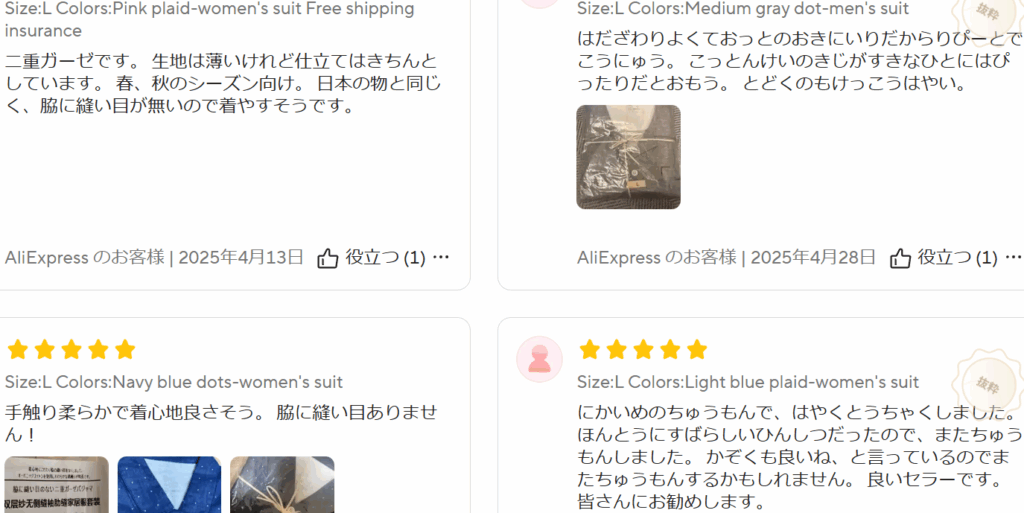Image resolution: width=1024 pixels, height=513 pixels.
Task: Click 役立つ (1) on April 13 review
Action: (x=385, y=258)
